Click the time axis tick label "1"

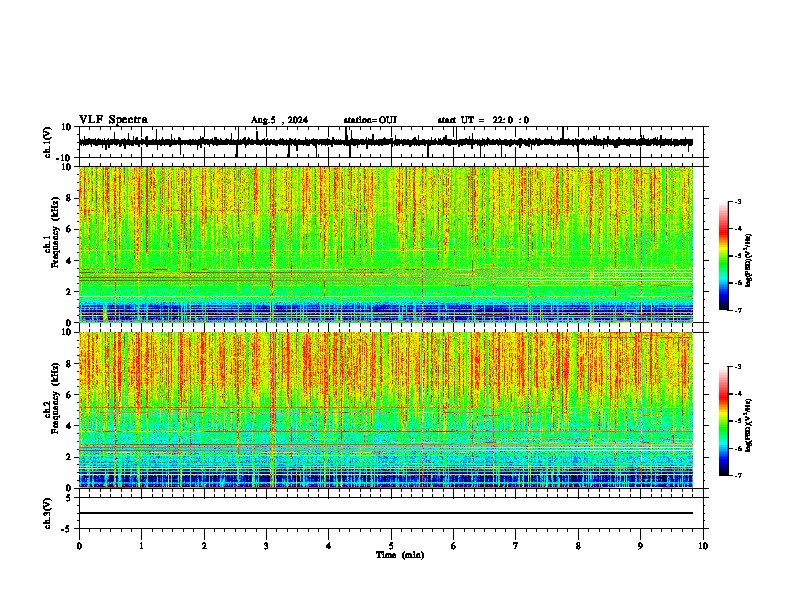coord(141,546)
